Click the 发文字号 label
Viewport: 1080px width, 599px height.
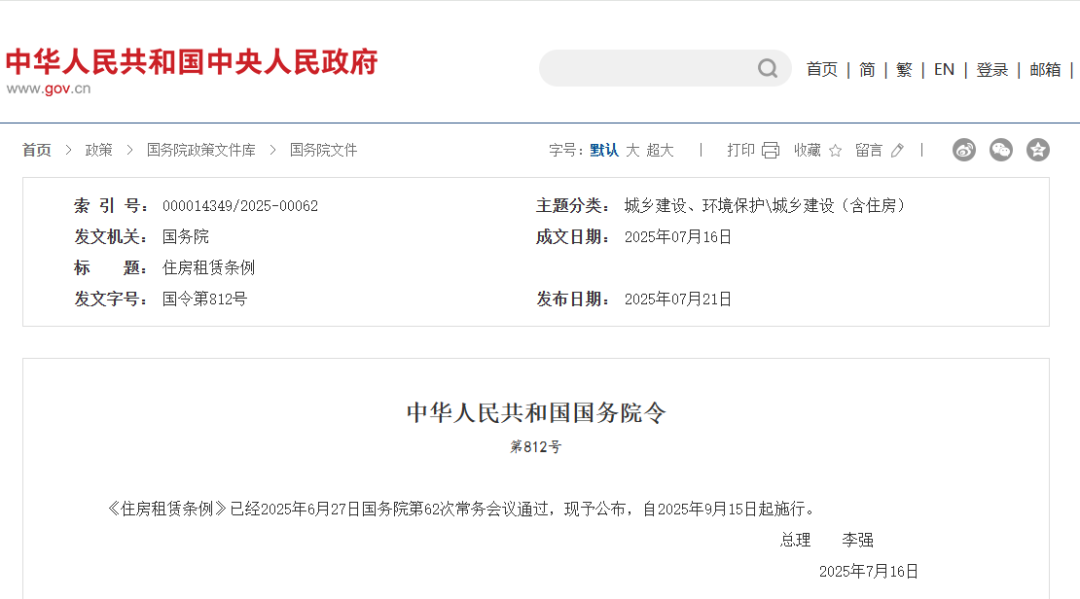110,299
